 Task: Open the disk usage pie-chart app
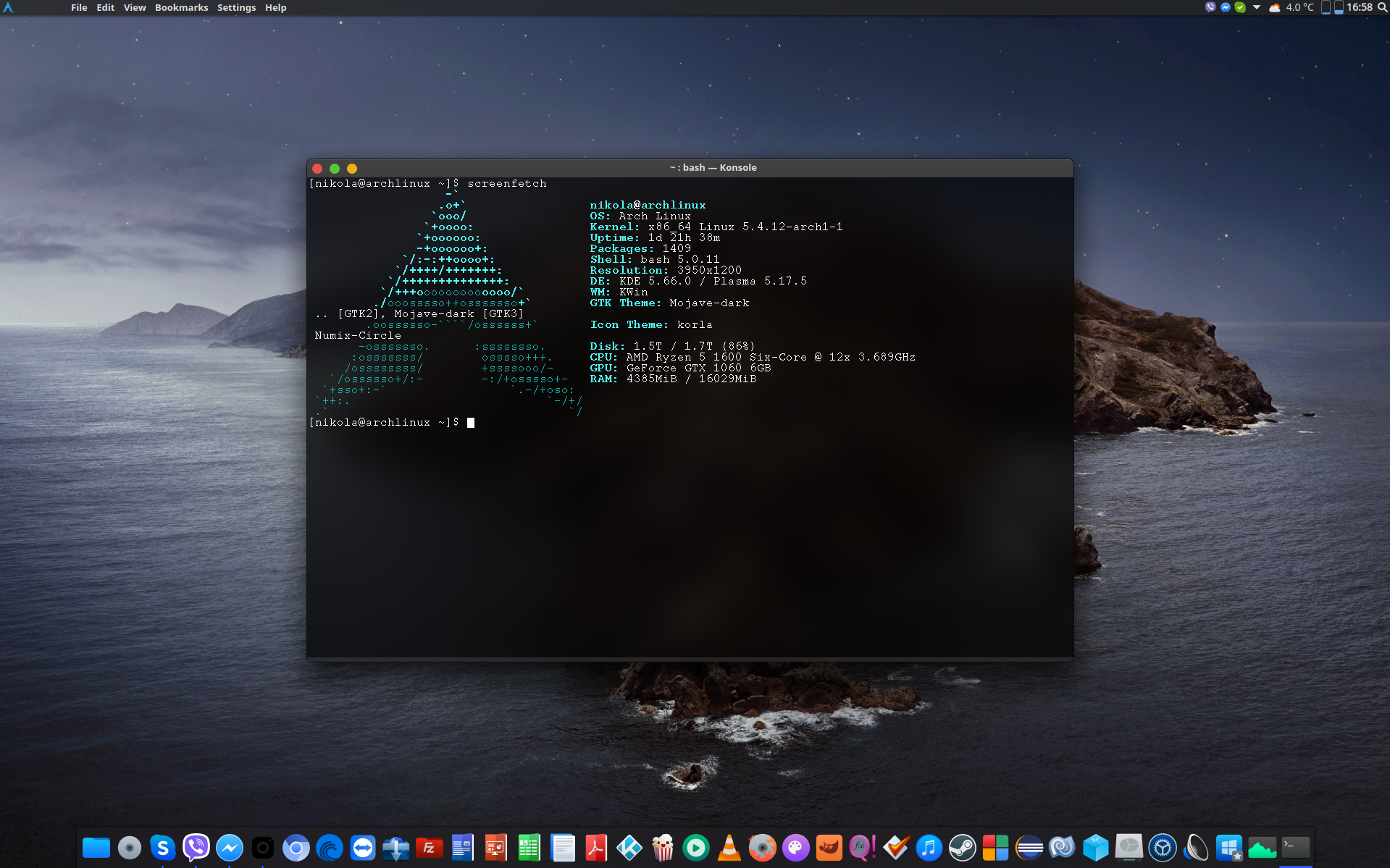1129,848
